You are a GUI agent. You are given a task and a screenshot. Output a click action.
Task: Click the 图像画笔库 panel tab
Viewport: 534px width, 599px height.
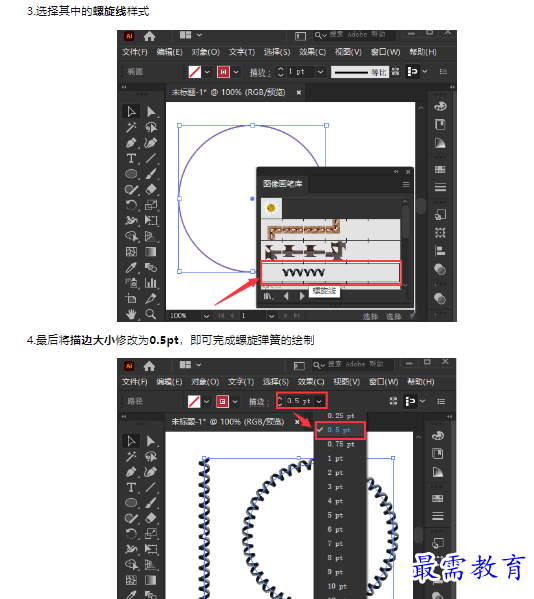pos(283,184)
